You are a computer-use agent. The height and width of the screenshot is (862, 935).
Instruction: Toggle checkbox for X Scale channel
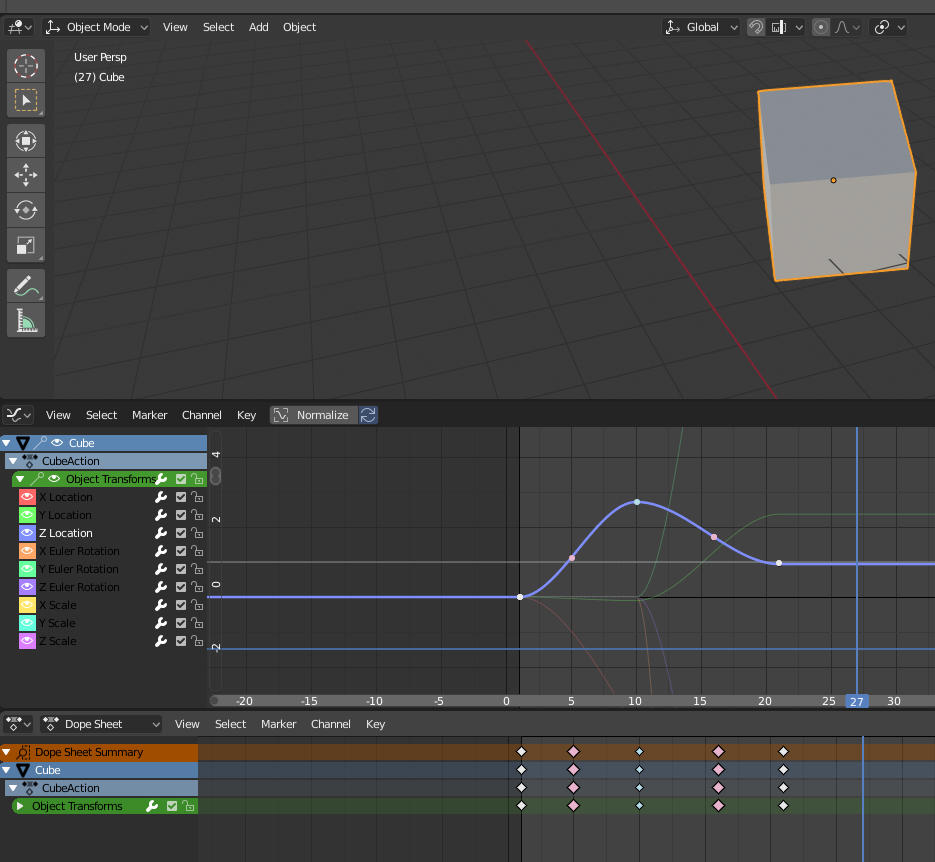181,605
